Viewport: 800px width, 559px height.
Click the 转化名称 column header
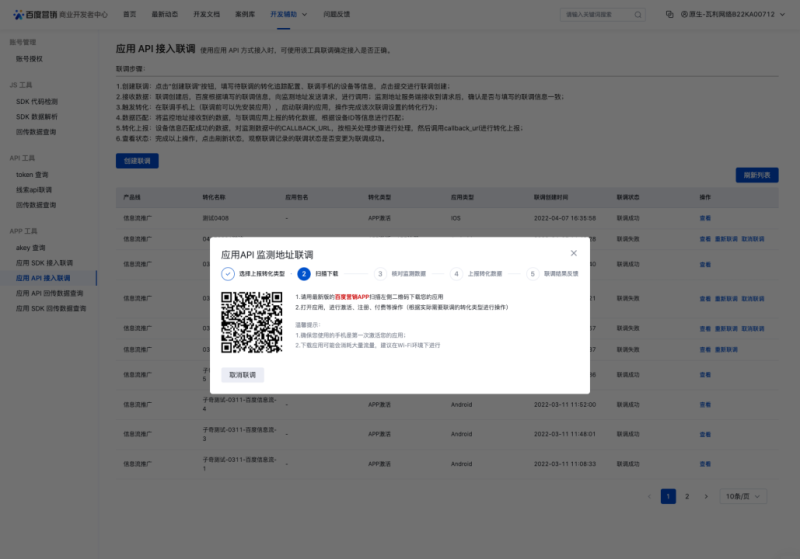pyautogui.click(x=214, y=197)
